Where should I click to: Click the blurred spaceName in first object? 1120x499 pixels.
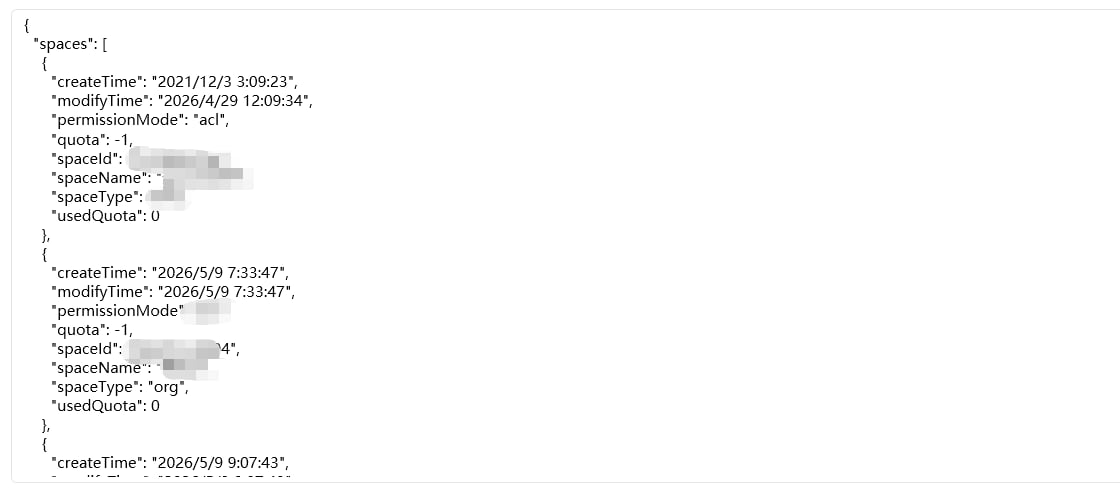[x=202, y=177]
